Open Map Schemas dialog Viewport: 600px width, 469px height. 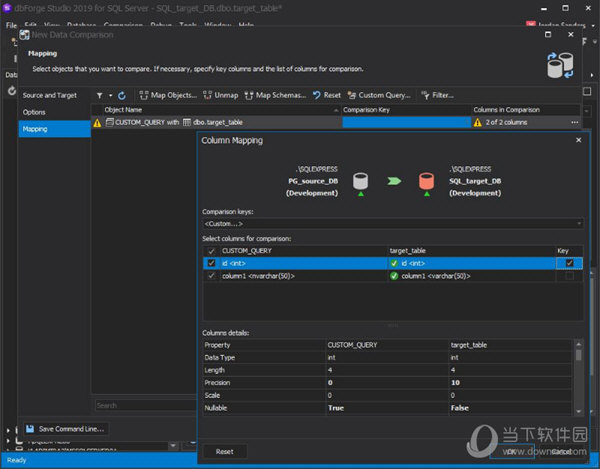[x=276, y=95]
